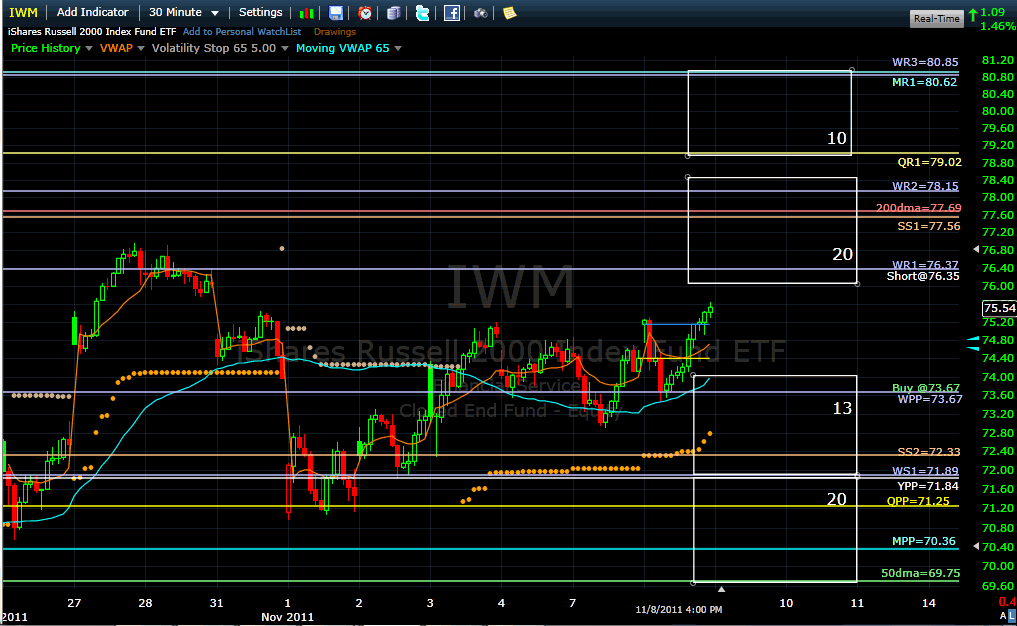This screenshot has width=1017, height=626.
Task: Toggle the Real-Time button
Action: click(x=937, y=18)
